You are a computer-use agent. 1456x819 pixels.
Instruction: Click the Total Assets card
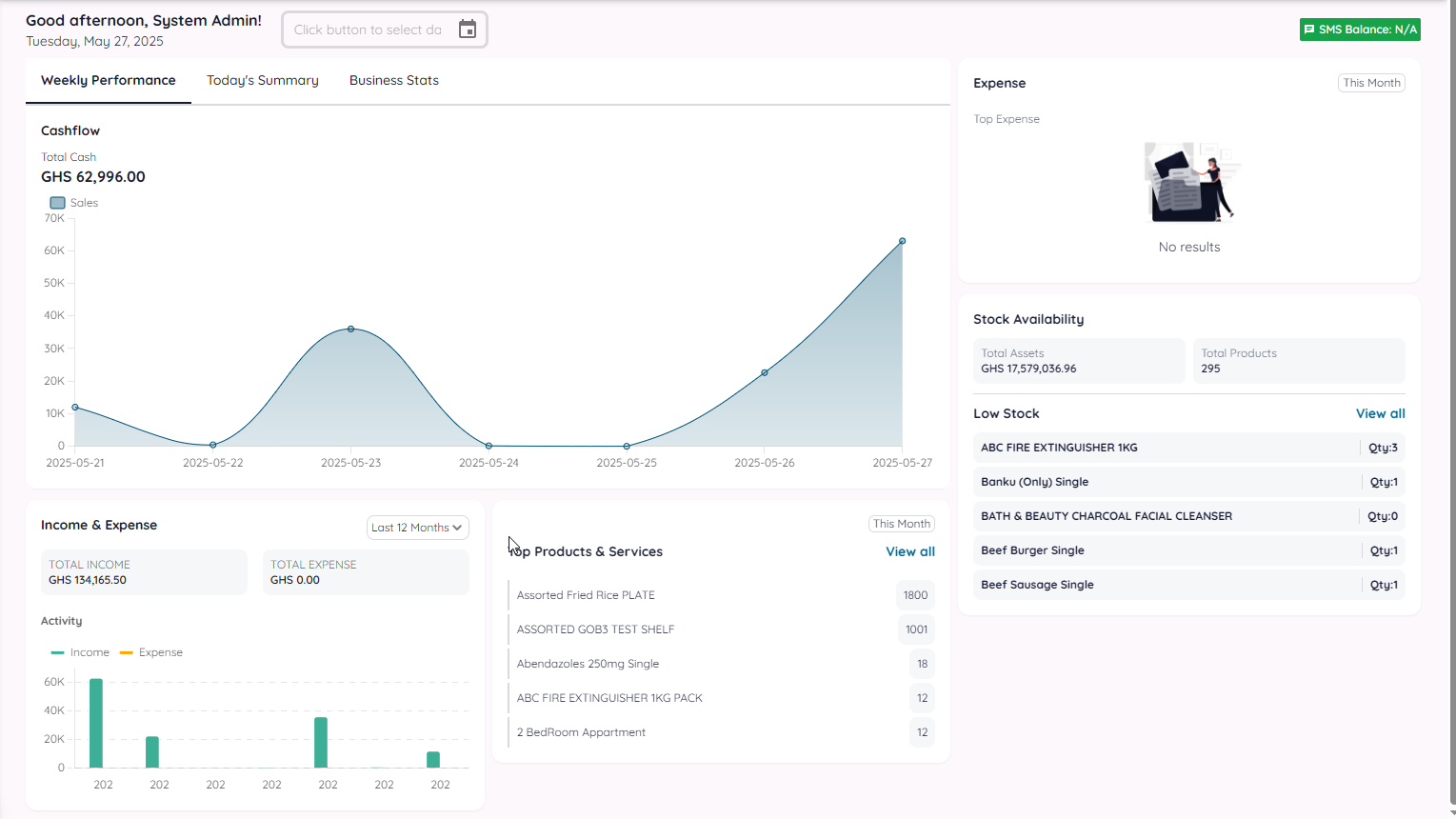[x=1078, y=361]
